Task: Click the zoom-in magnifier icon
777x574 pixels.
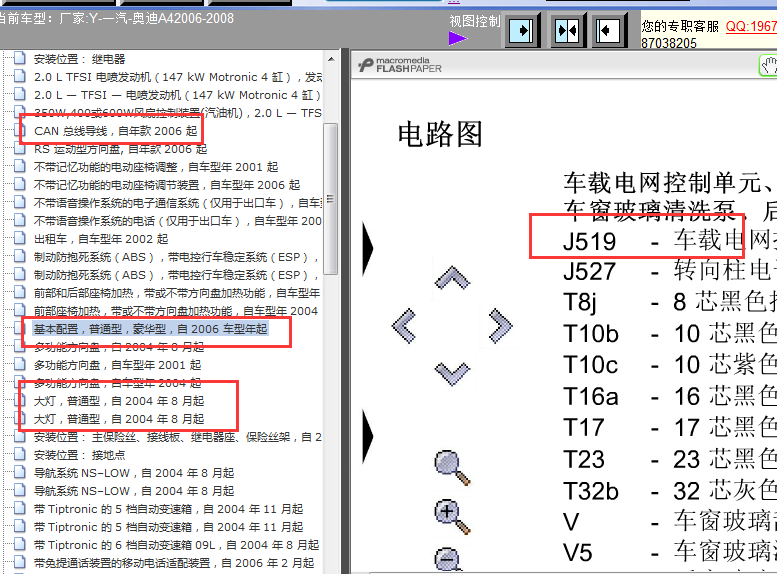Action: (452, 517)
